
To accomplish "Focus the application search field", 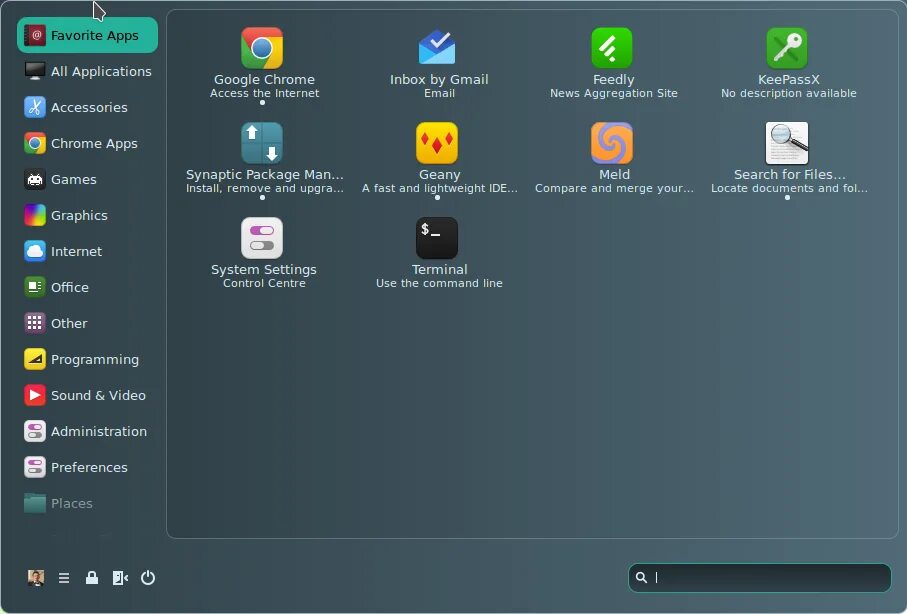I will pyautogui.click(x=759, y=578).
